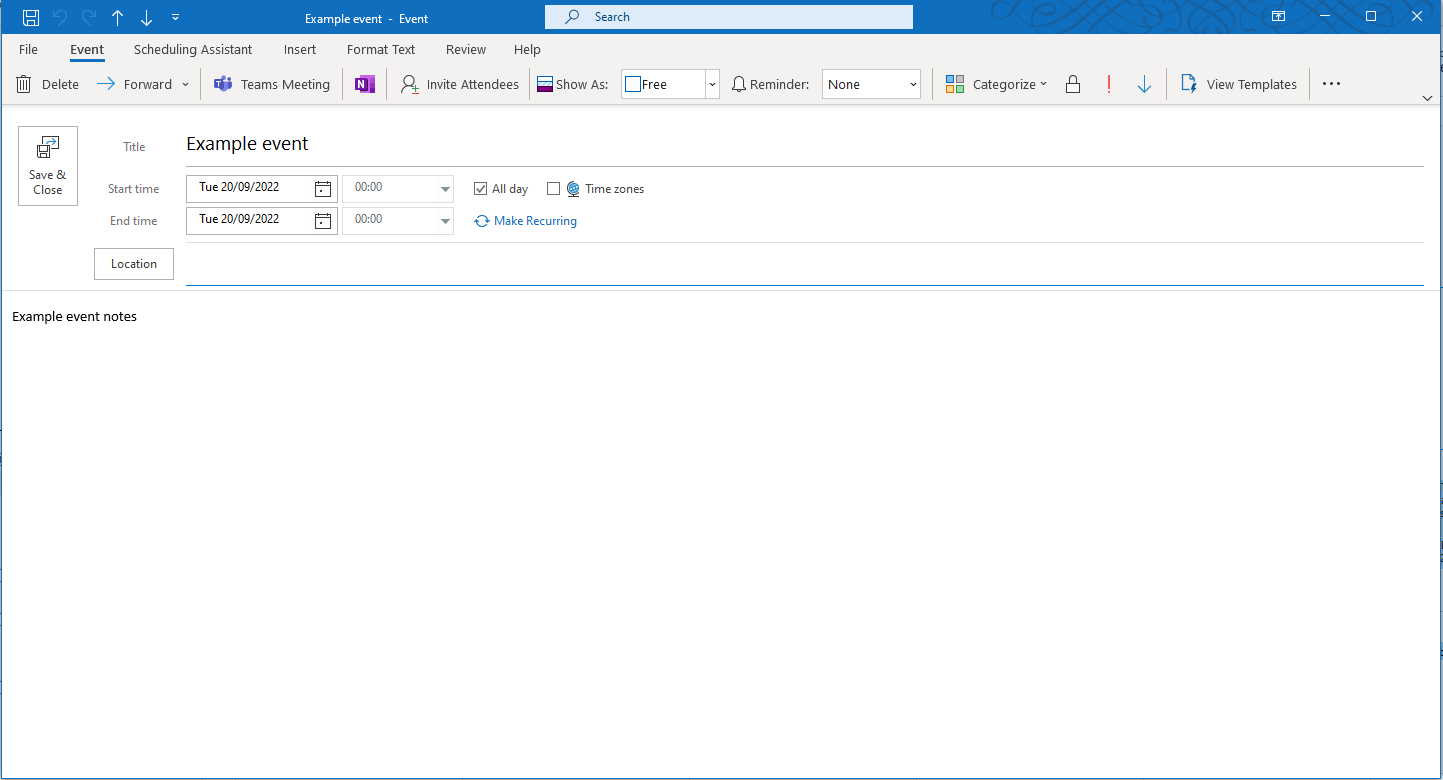This screenshot has height=780, width=1443.
Task: Click the Location button
Action: [134, 264]
